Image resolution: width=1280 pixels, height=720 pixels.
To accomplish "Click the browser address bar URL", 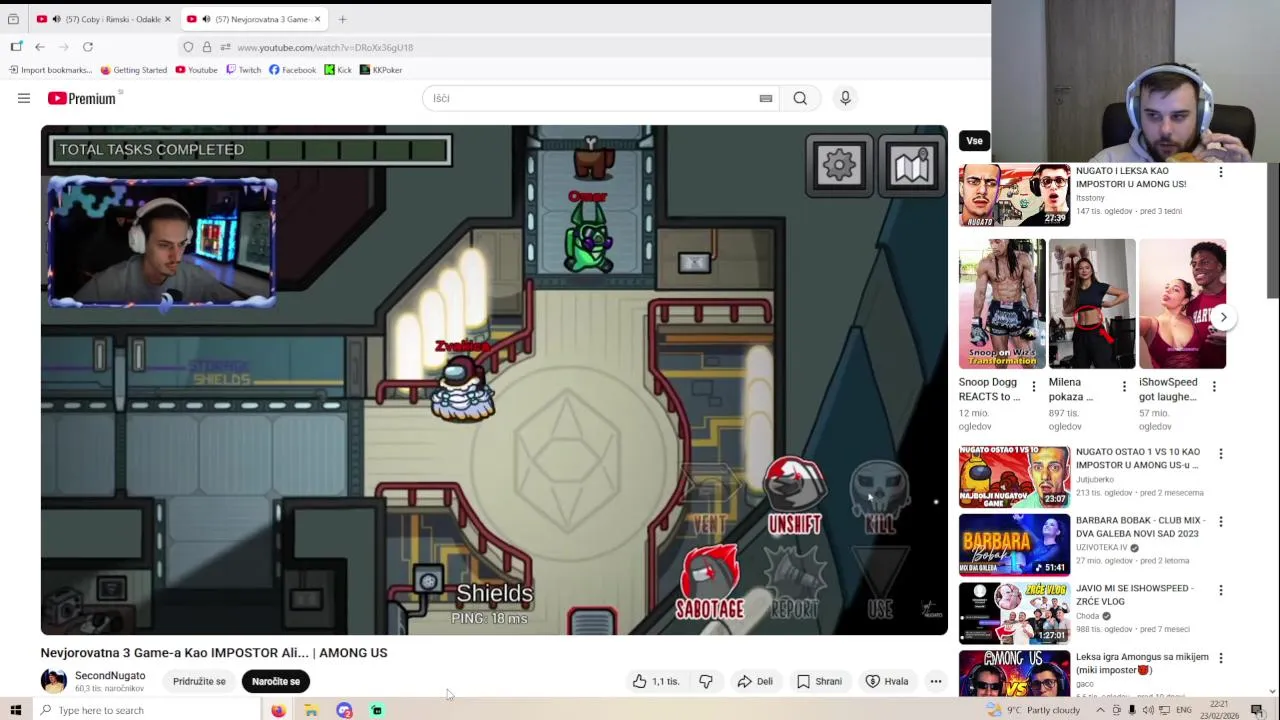I will click(x=325, y=47).
